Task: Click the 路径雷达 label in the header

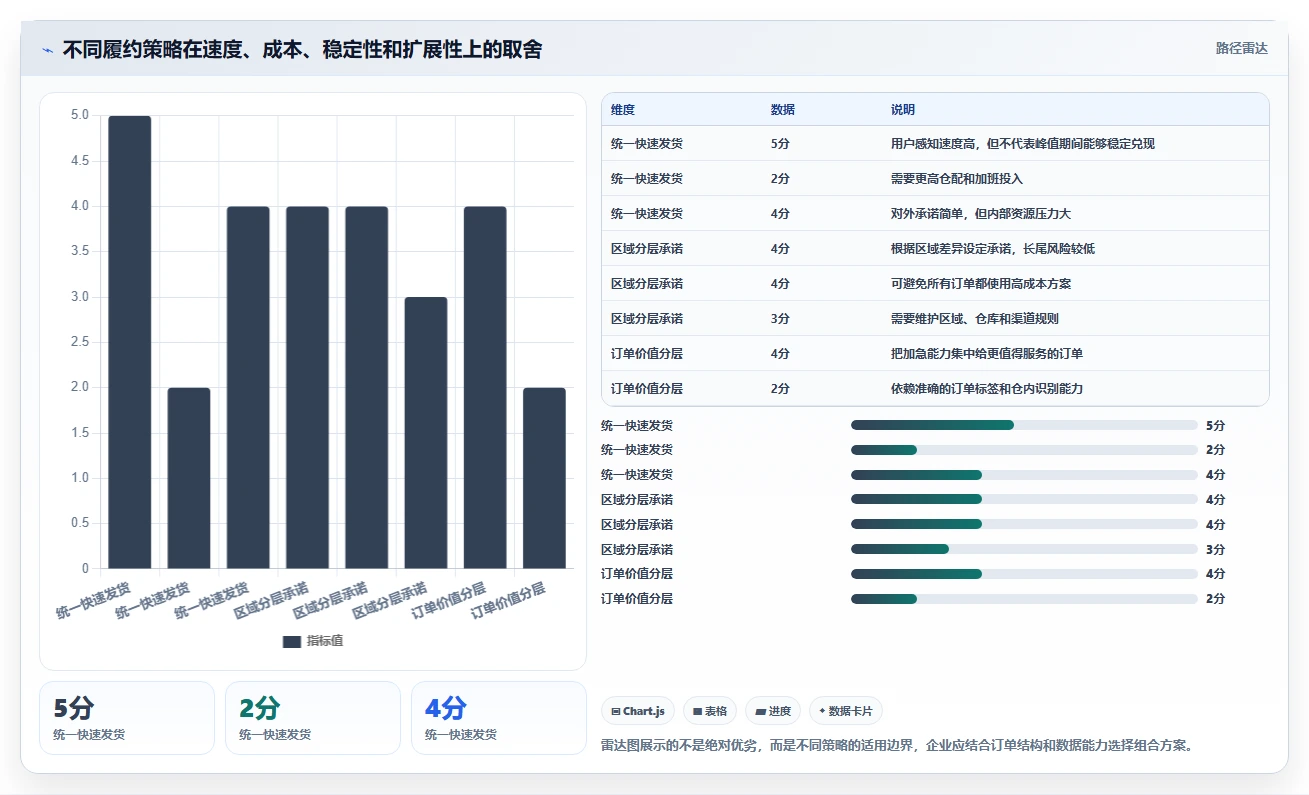Action: [1241, 48]
